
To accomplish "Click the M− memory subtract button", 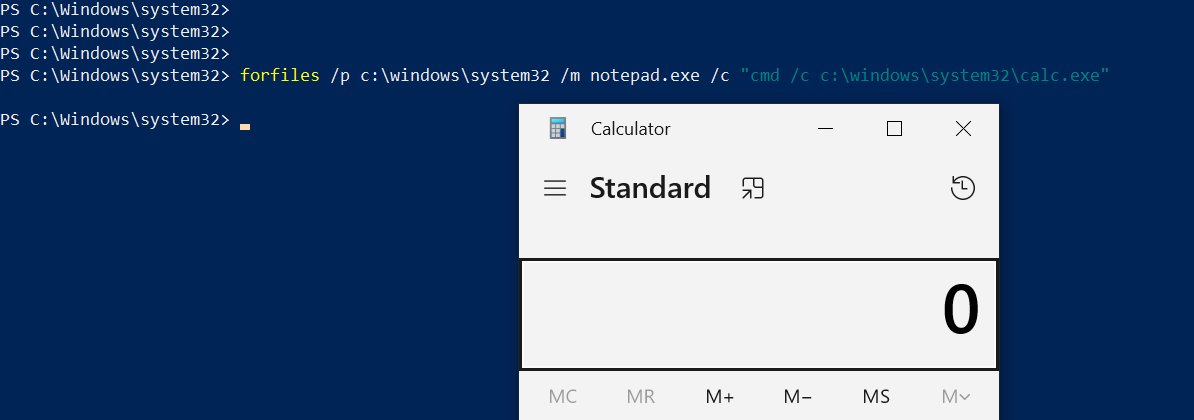I will tap(797, 396).
